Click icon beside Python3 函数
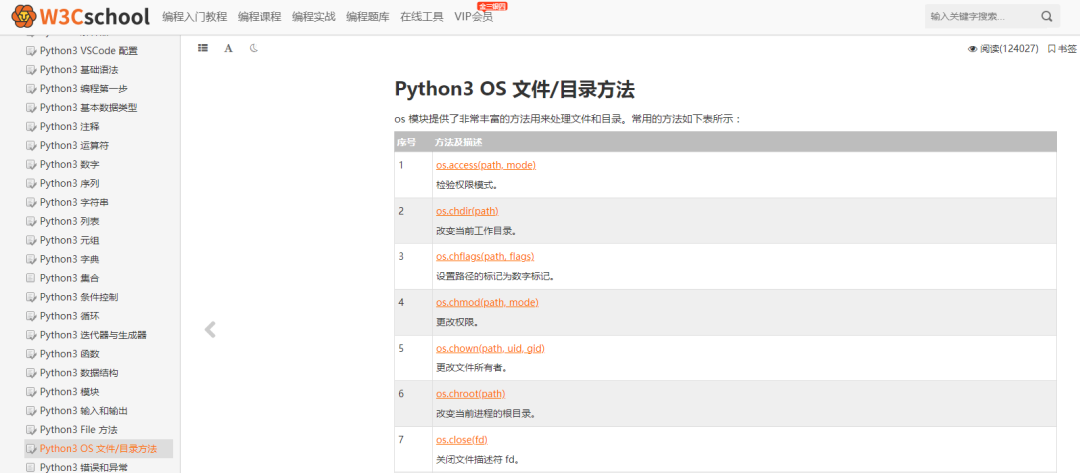 click(30, 353)
